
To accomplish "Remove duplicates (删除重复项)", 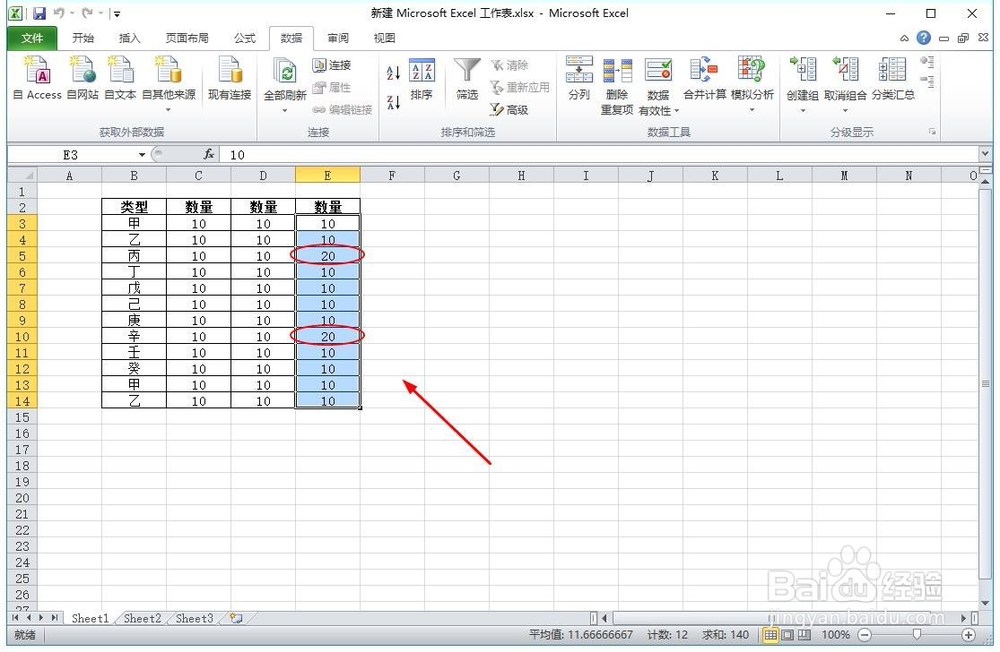I will click(617, 86).
